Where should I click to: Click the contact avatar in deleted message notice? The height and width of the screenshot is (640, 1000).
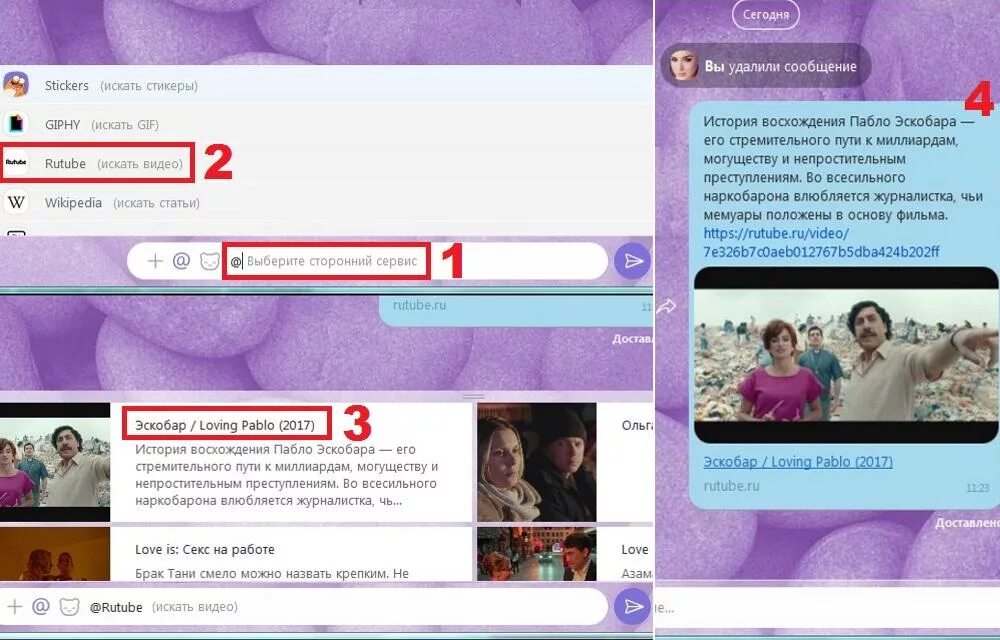point(683,65)
